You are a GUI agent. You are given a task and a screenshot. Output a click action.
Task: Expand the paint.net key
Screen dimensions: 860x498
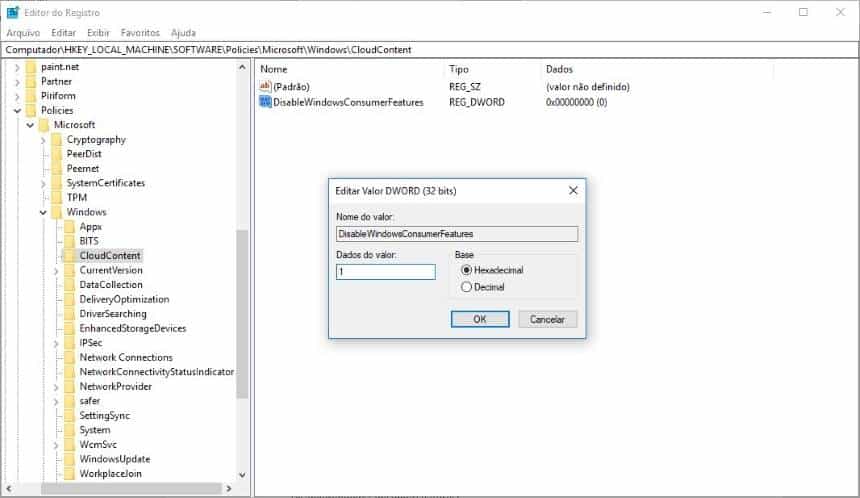tap(17, 67)
